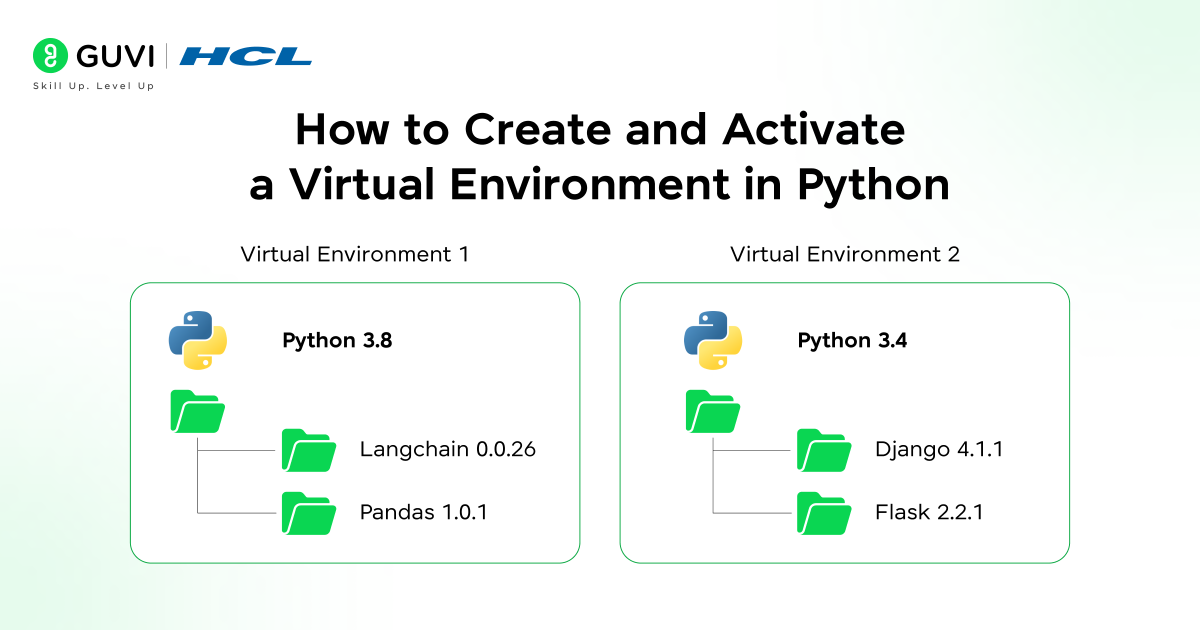This screenshot has width=1200, height=630.
Task: Select the Virtual Environment 2 heading
Action: pyautogui.click(x=845, y=254)
